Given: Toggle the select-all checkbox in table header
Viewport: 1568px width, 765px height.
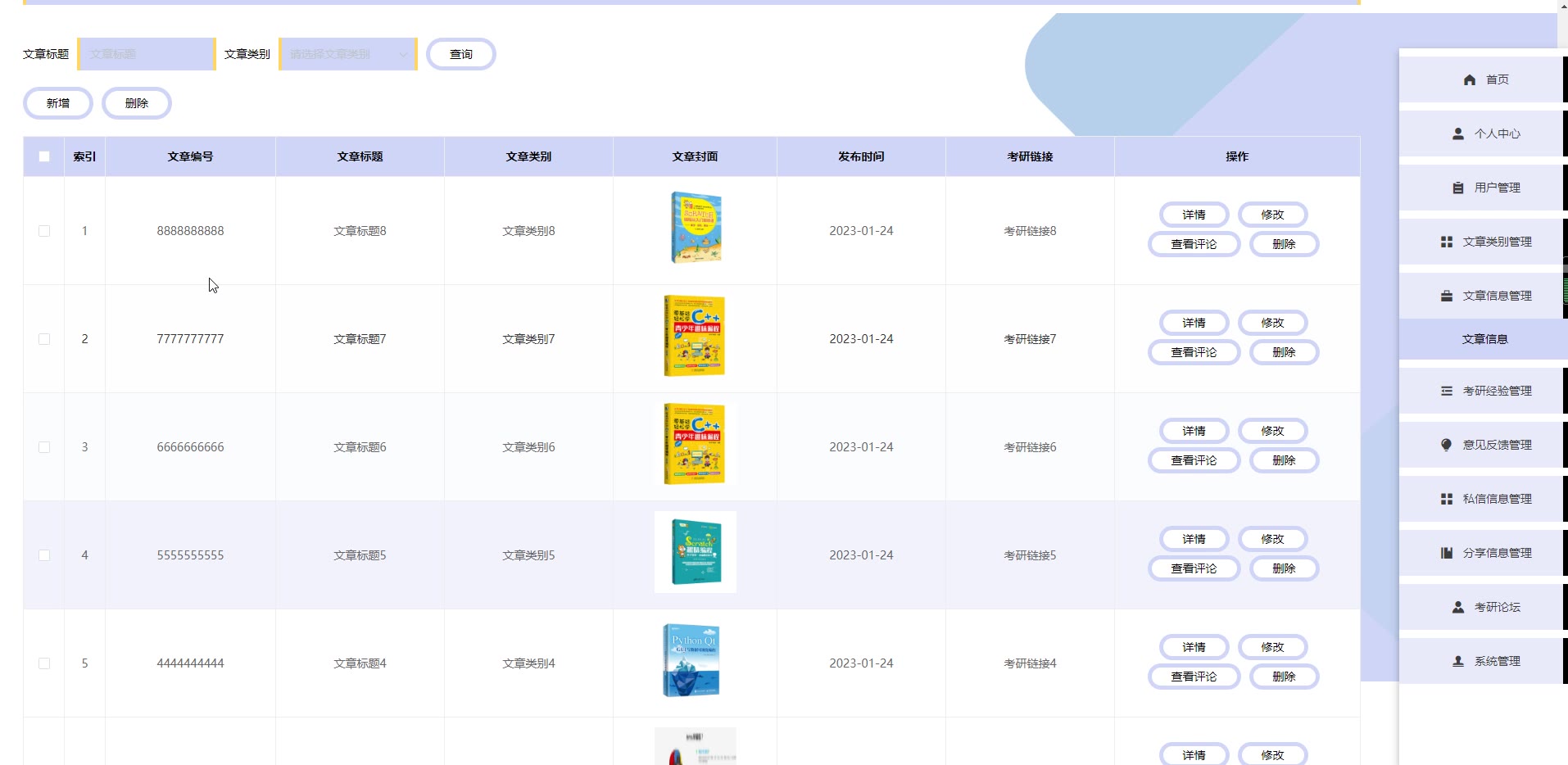Looking at the screenshot, I should 44,156.
